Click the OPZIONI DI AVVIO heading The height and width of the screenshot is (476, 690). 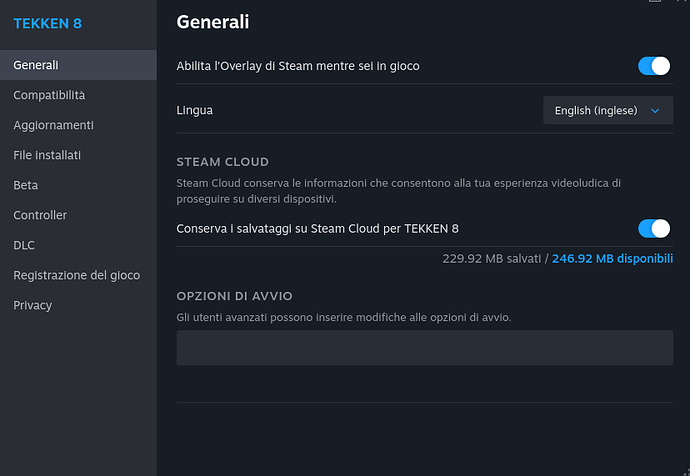click(235, 296)
